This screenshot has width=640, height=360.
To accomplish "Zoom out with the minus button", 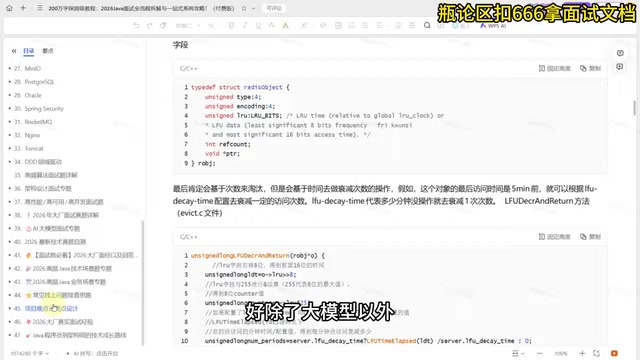I will click(x=540, y=353).
